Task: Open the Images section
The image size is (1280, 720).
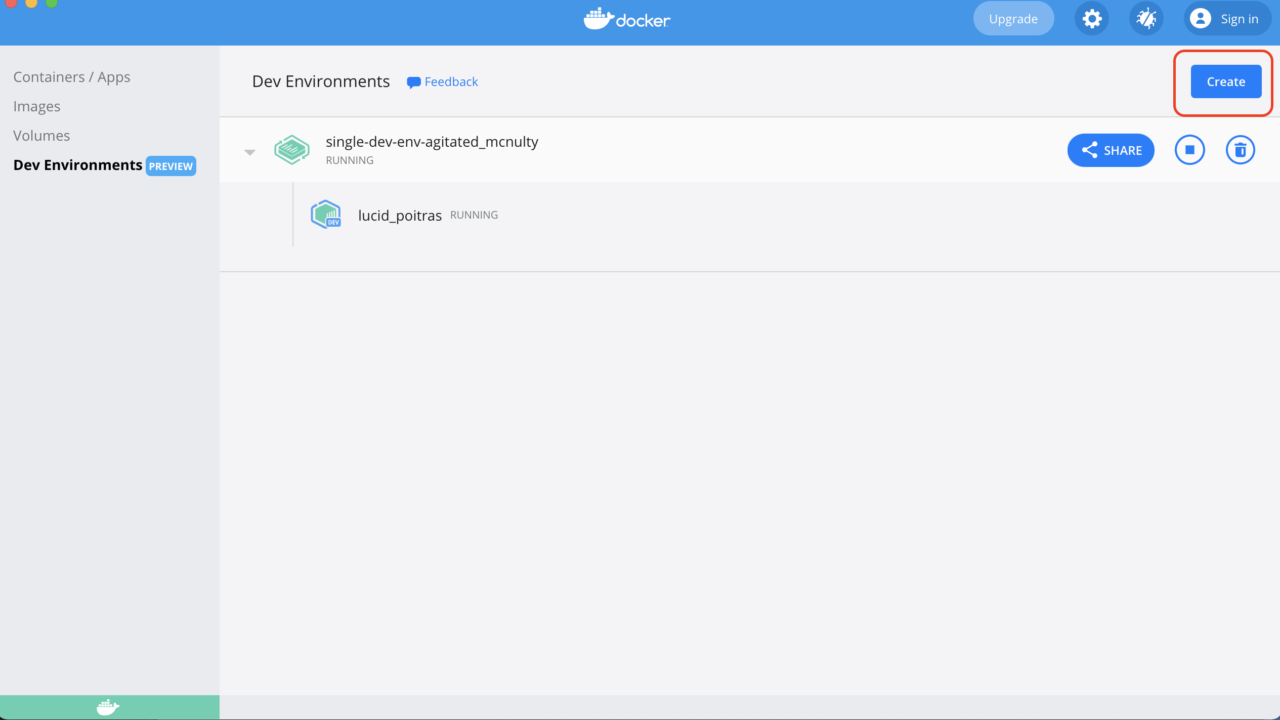Action: coord(36,106)
